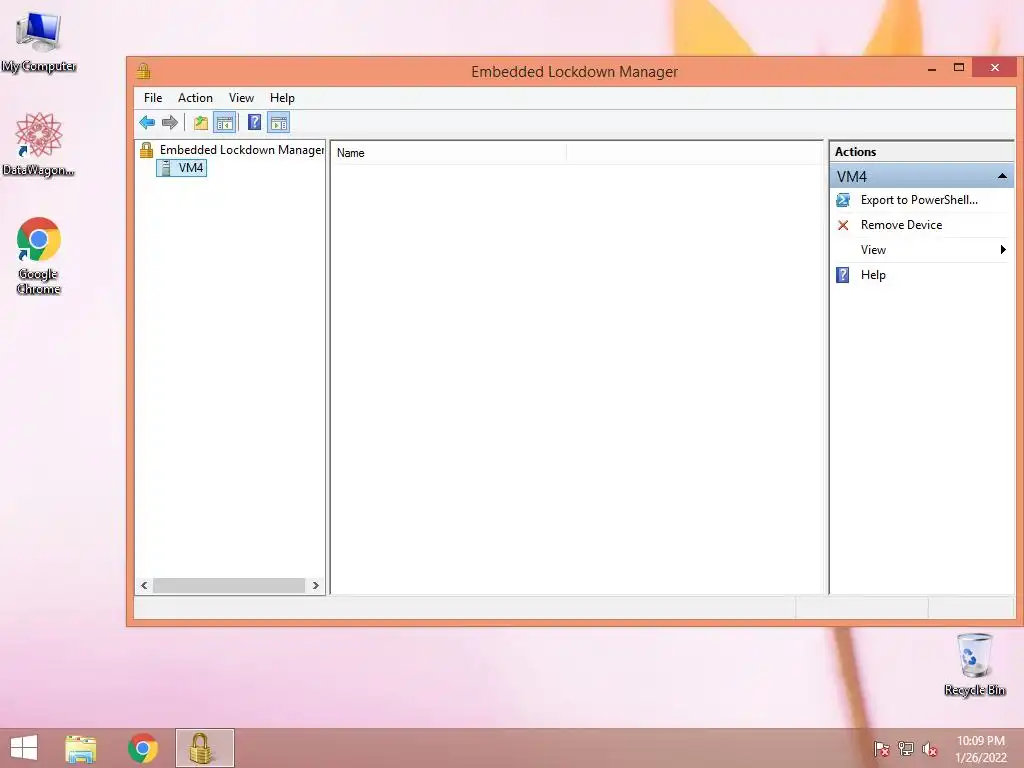Close the Embedded Lockdown Manager window
This screenshot has height=768, width=1024.
click(995, 68)
